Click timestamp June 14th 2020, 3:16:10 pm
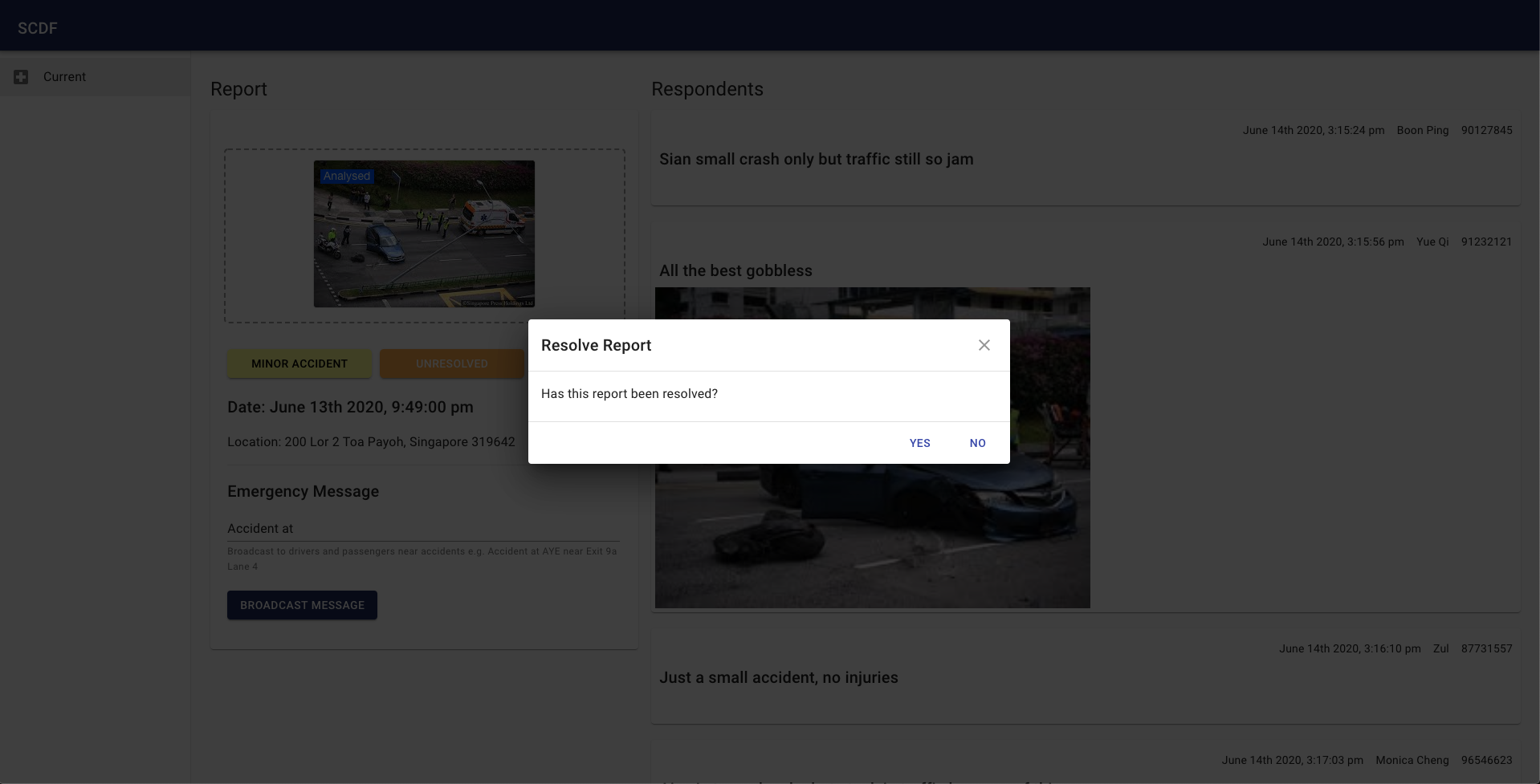 point(1350,648)
